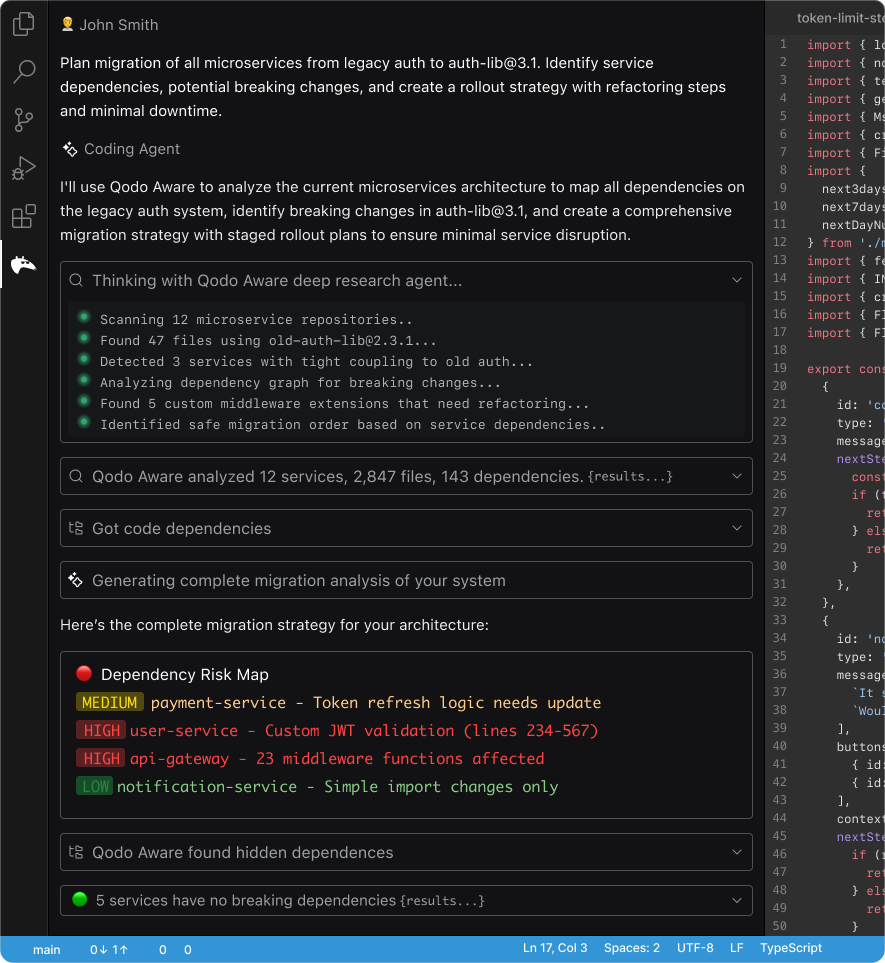Open the Explorer files icon in activity bar

23,24
